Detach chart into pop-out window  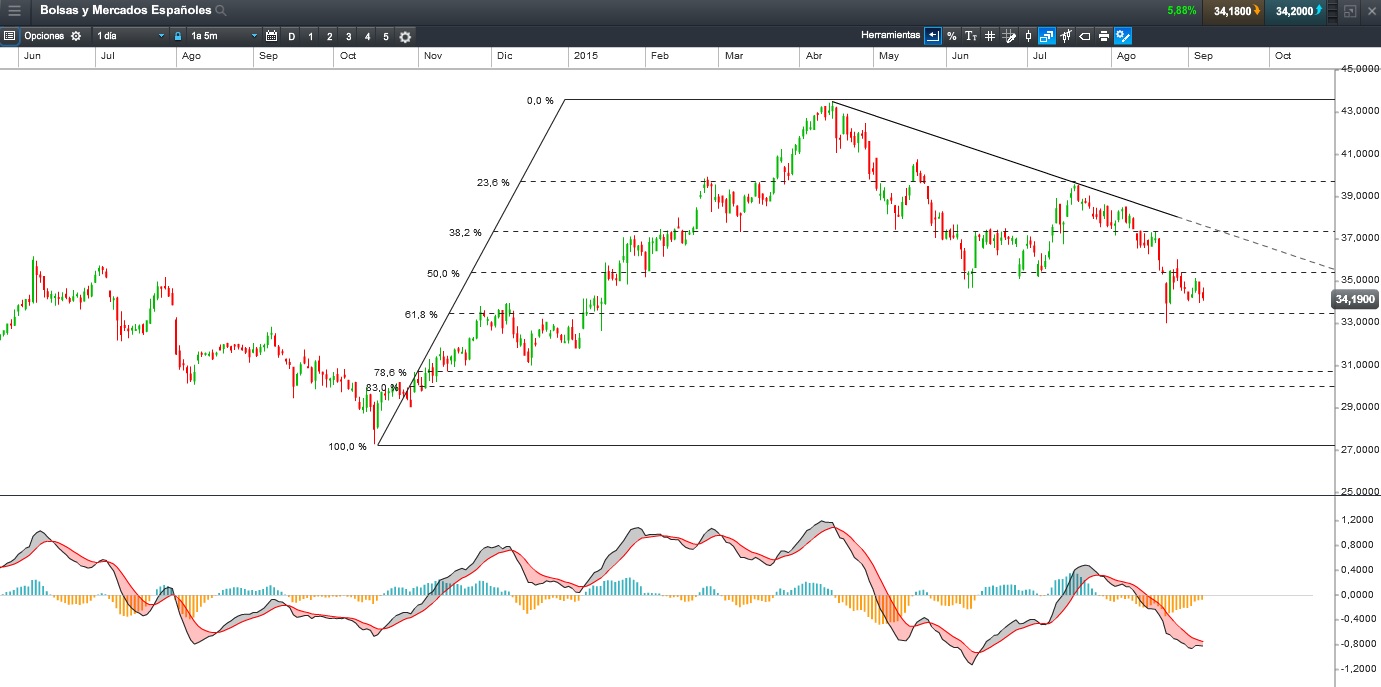coord(1350,11)
